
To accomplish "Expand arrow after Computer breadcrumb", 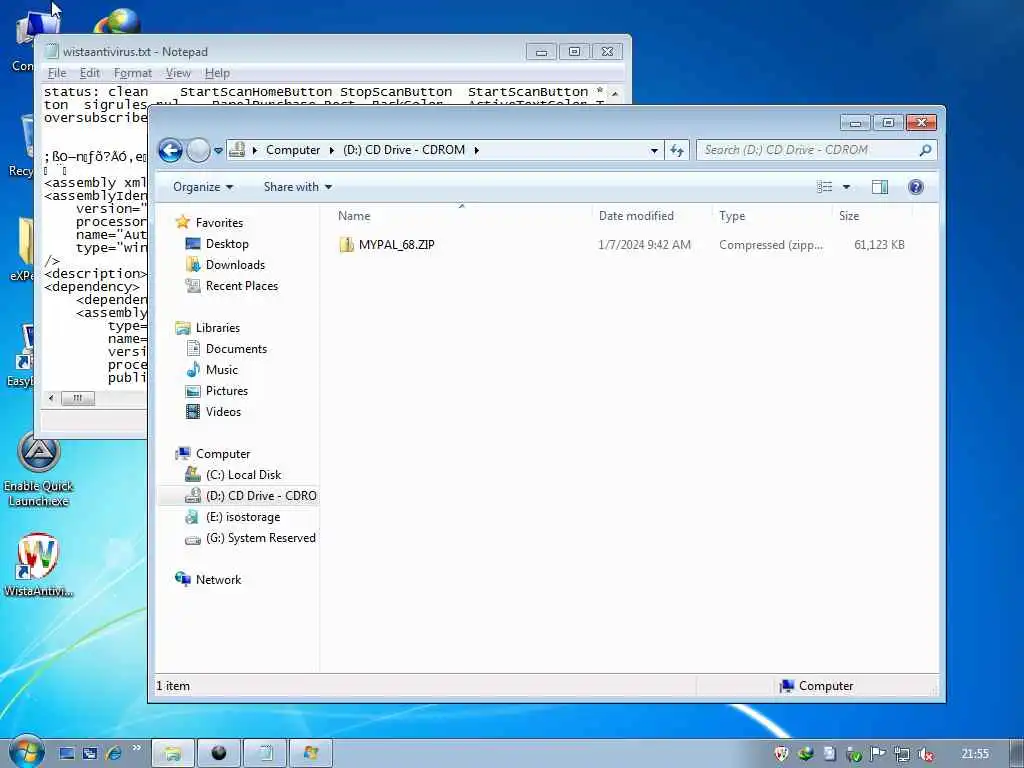I will click(332, 150).
